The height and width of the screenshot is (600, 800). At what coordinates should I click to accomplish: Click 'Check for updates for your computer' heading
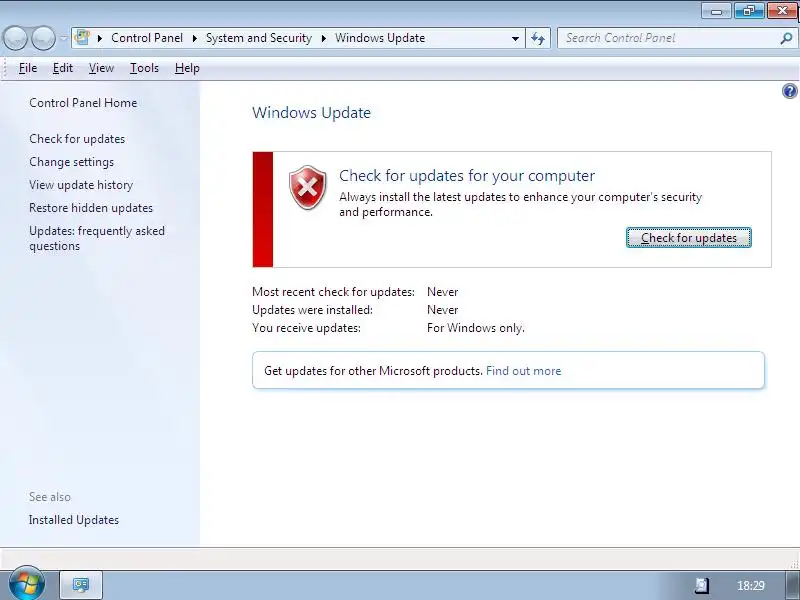coord(467,176)
